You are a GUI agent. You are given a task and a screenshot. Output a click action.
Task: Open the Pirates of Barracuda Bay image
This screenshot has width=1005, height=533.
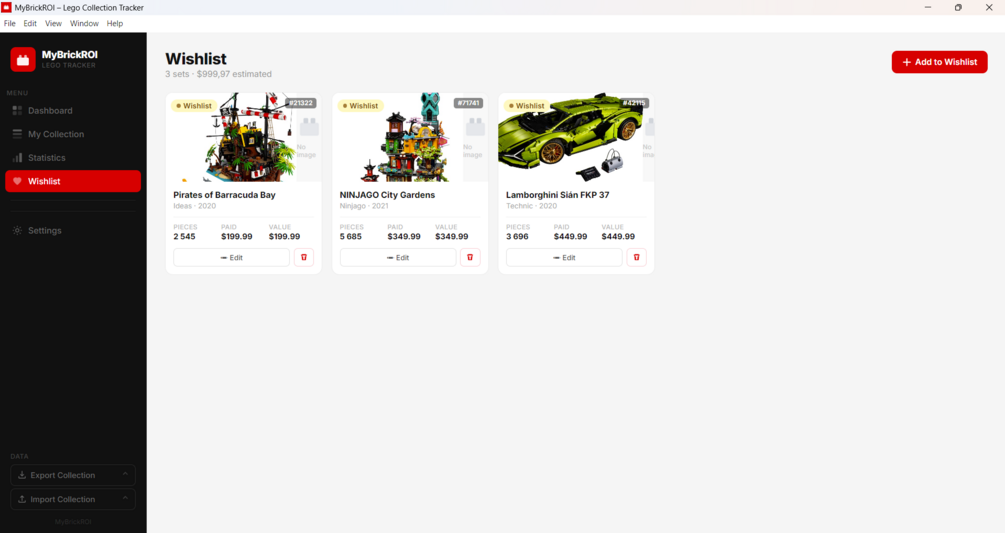244,137
